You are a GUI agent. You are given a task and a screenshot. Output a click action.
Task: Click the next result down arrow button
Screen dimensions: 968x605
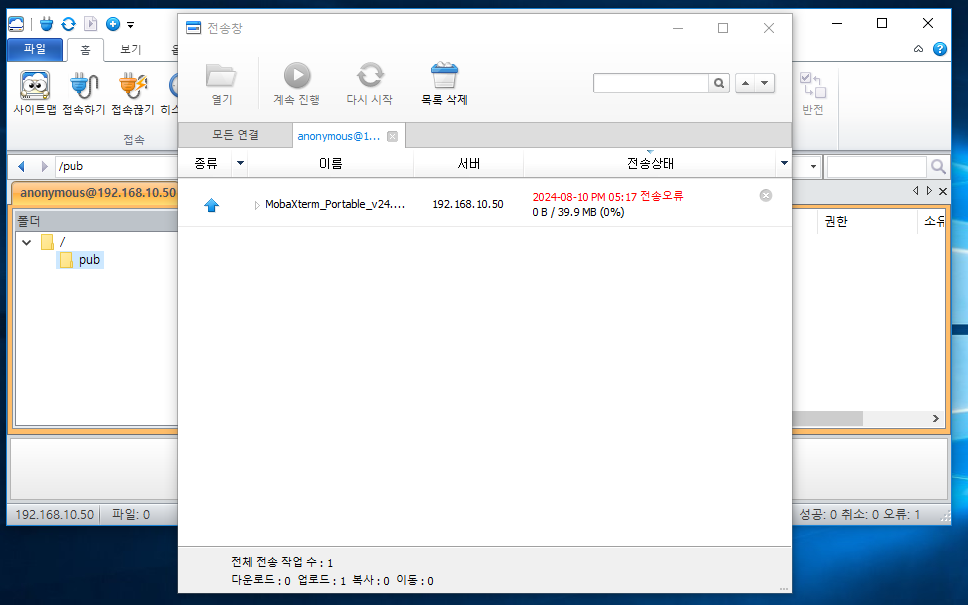[765, 83]
